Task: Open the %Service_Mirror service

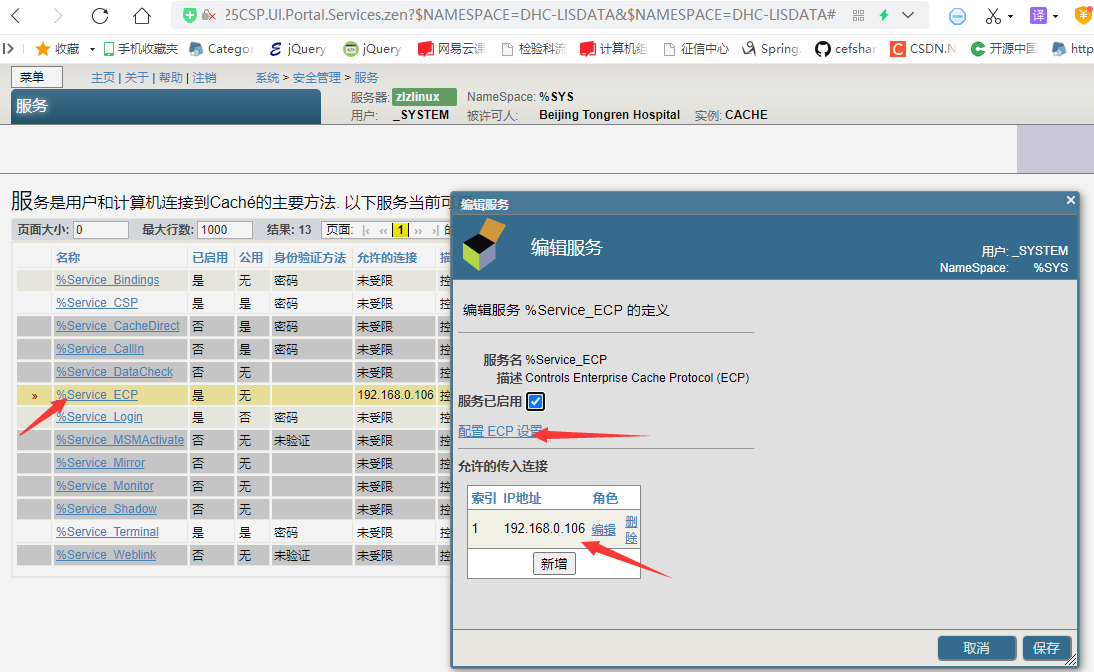Action: point(100,463)
